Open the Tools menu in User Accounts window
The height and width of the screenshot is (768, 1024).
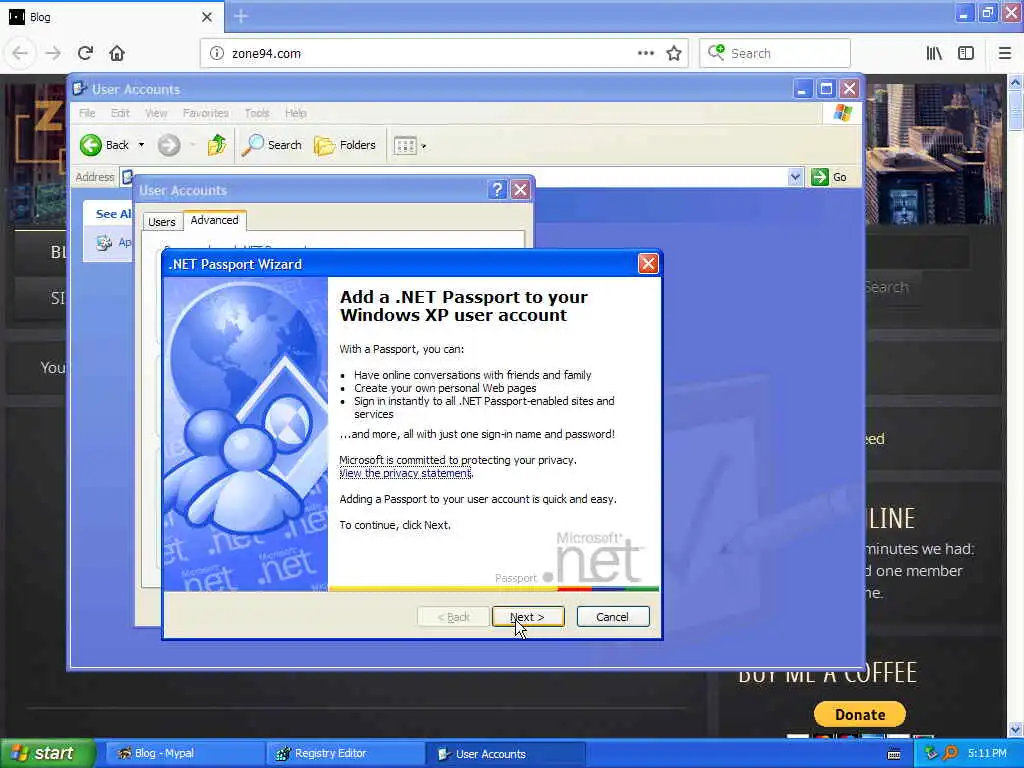point(257,113)
